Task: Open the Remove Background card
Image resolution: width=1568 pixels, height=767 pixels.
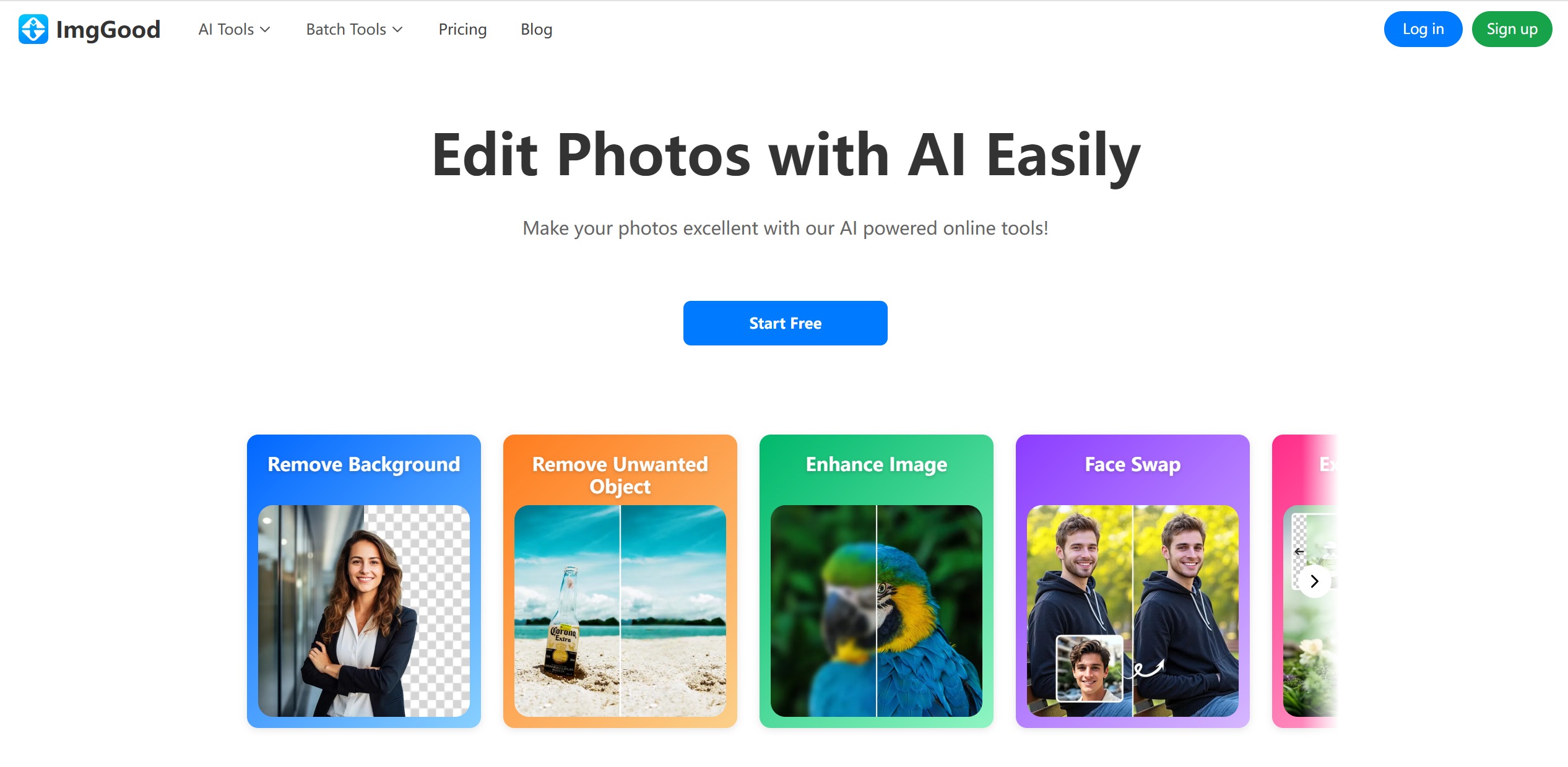Action: 364,581
